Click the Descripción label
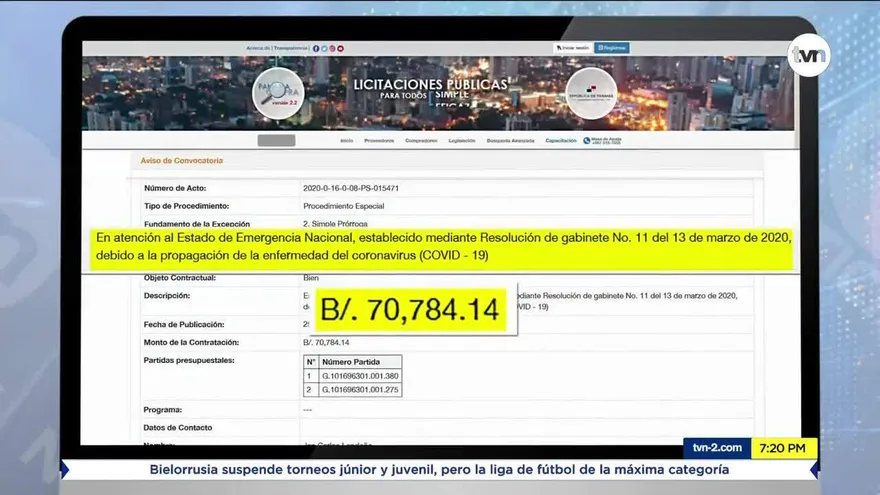The image size is (880, 495). 167,295
